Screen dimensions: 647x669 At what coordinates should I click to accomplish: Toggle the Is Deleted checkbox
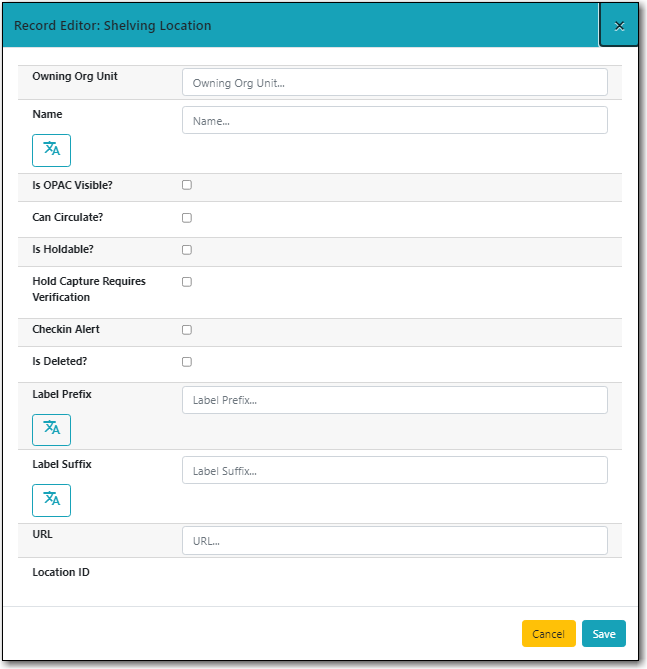coord(187,362)
